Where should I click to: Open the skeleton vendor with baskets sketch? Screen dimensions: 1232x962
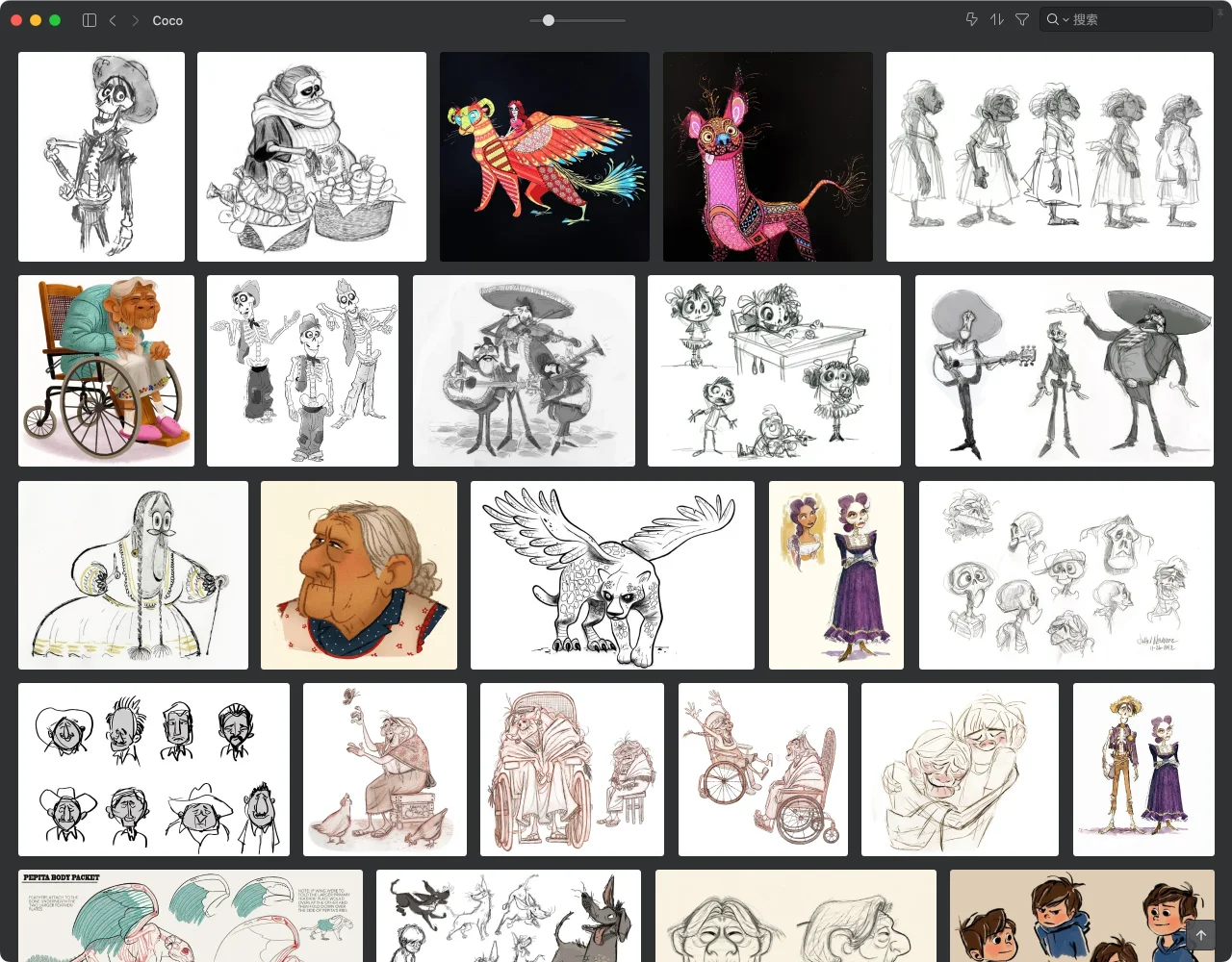point(312,157)
